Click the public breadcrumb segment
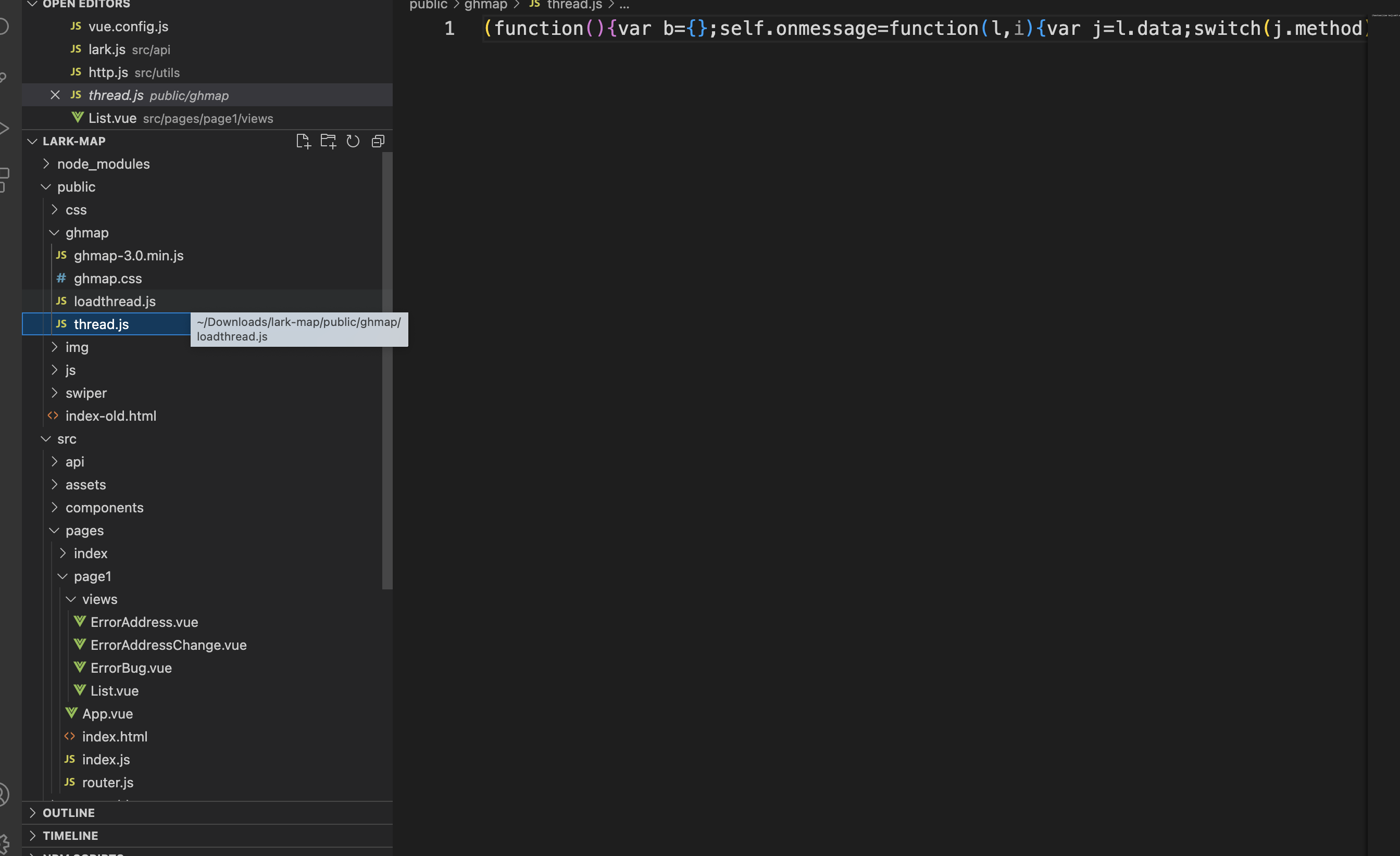Image resolution: width=1400 pixels, height=856 pixels. (429, 5)
